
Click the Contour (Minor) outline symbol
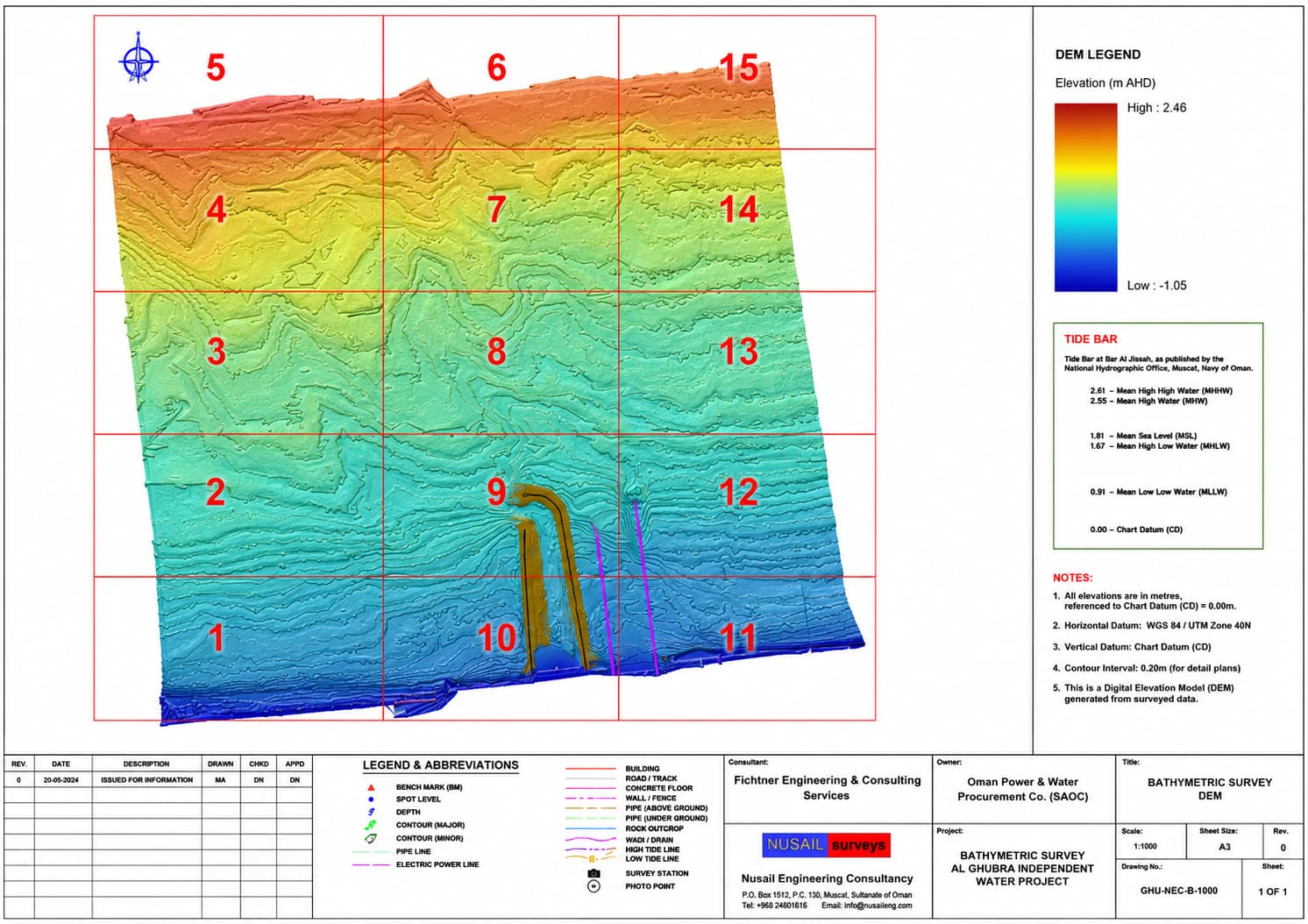click(372, 838)
